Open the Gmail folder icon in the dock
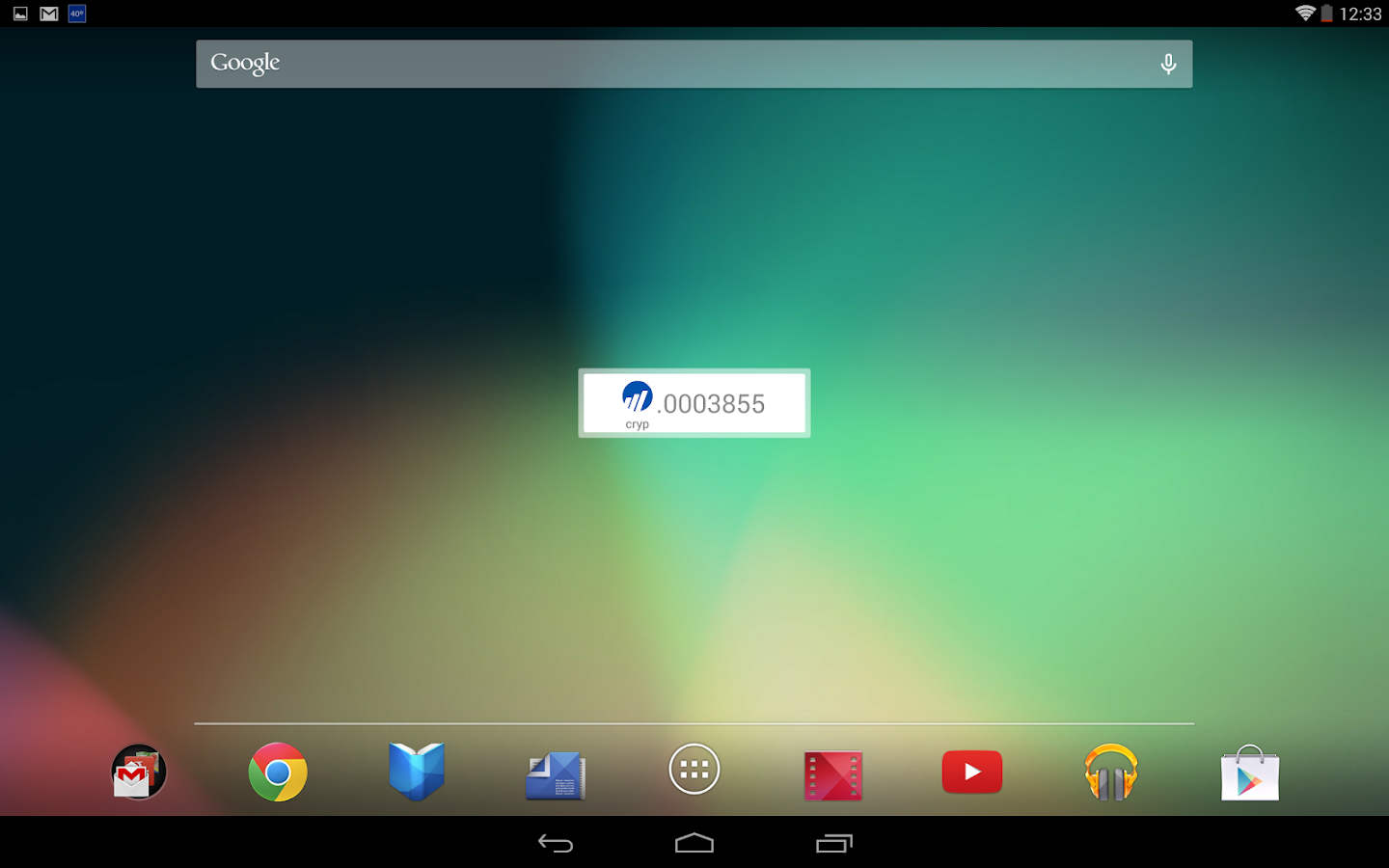The width and height of the screenshot is (1389, 868). pyautogui.click(x=139, y=772)
